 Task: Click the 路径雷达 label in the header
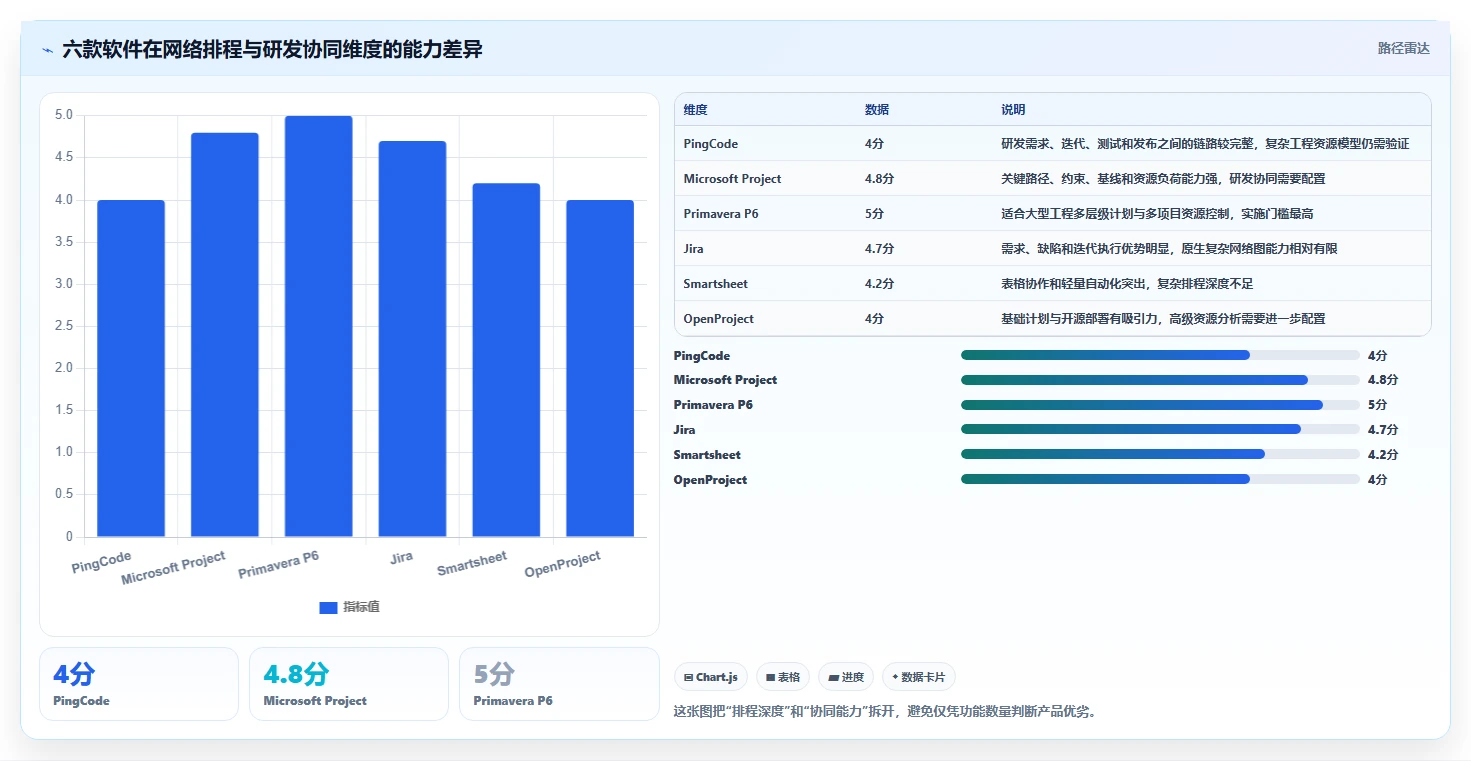1404,48
